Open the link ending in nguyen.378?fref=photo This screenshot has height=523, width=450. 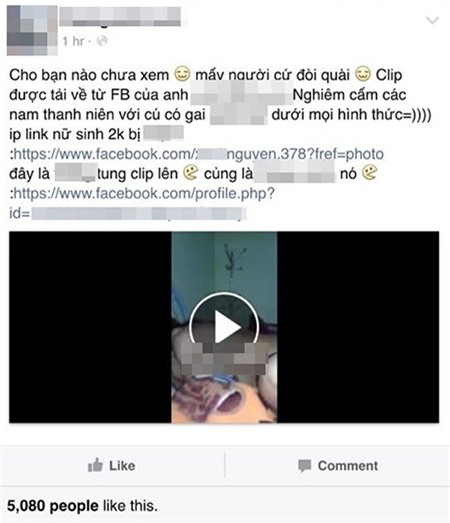click(197, 154)
